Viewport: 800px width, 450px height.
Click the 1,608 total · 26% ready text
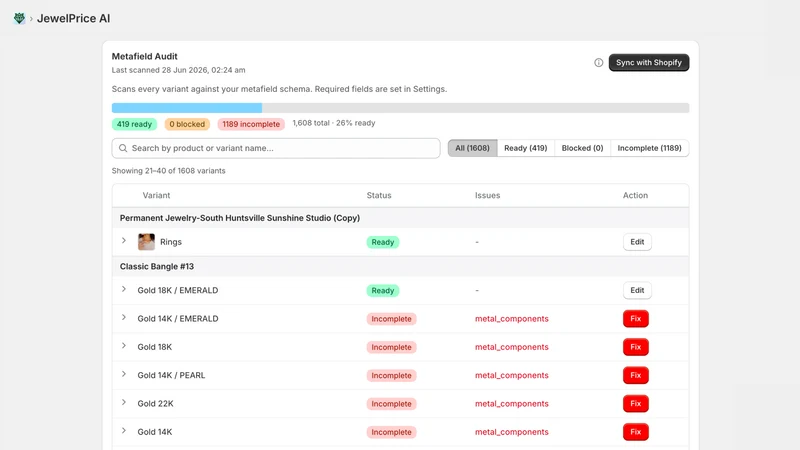click(334, 123)
